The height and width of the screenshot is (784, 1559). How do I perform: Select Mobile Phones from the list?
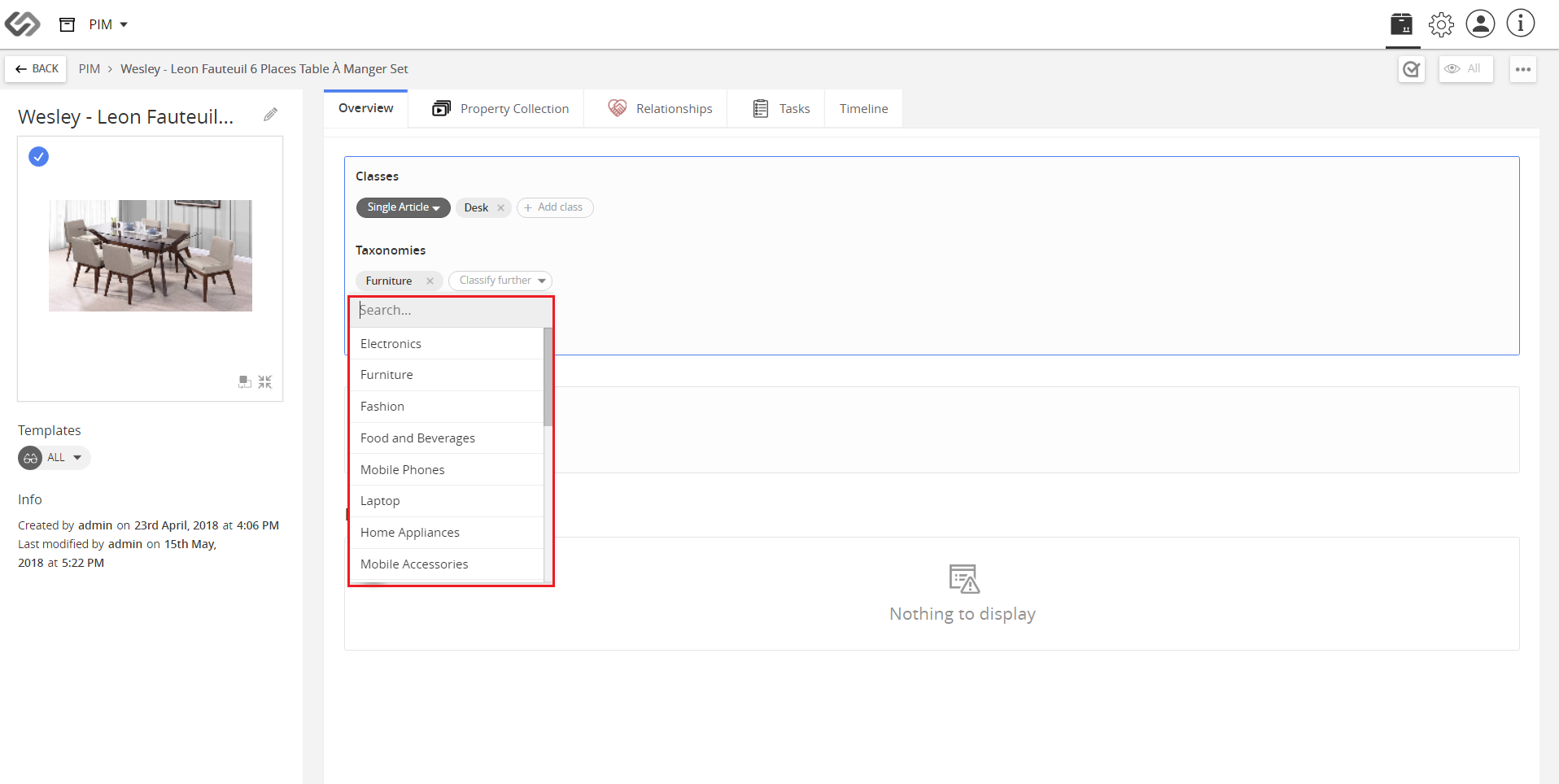click(x=447, y=470)
